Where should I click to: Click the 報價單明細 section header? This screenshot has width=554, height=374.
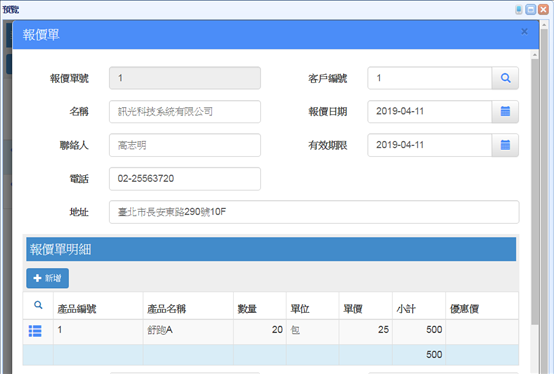(x=271, y=249)
